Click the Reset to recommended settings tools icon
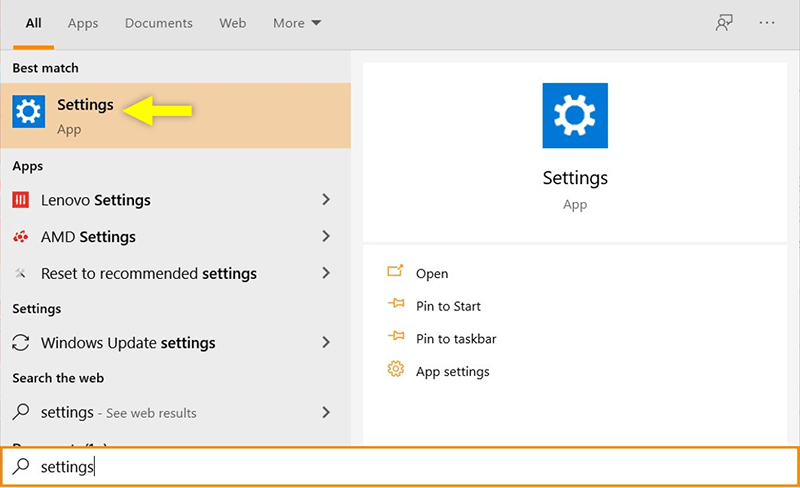The image size is (800, 488). point(21,273)
